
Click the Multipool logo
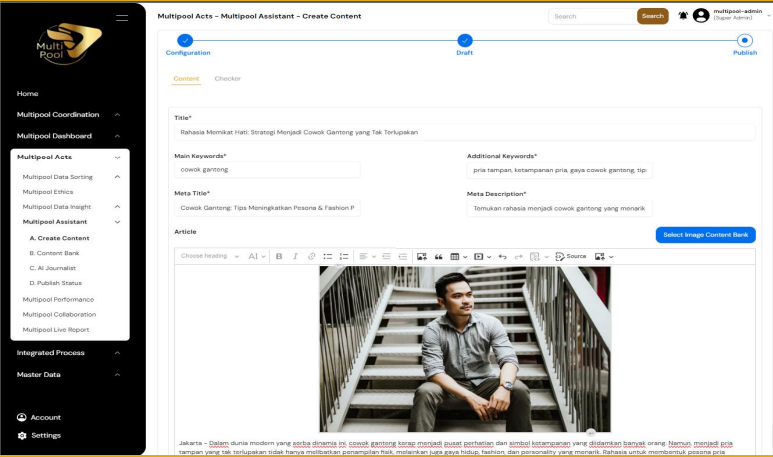pyautogui.click(x=69, y=43)
